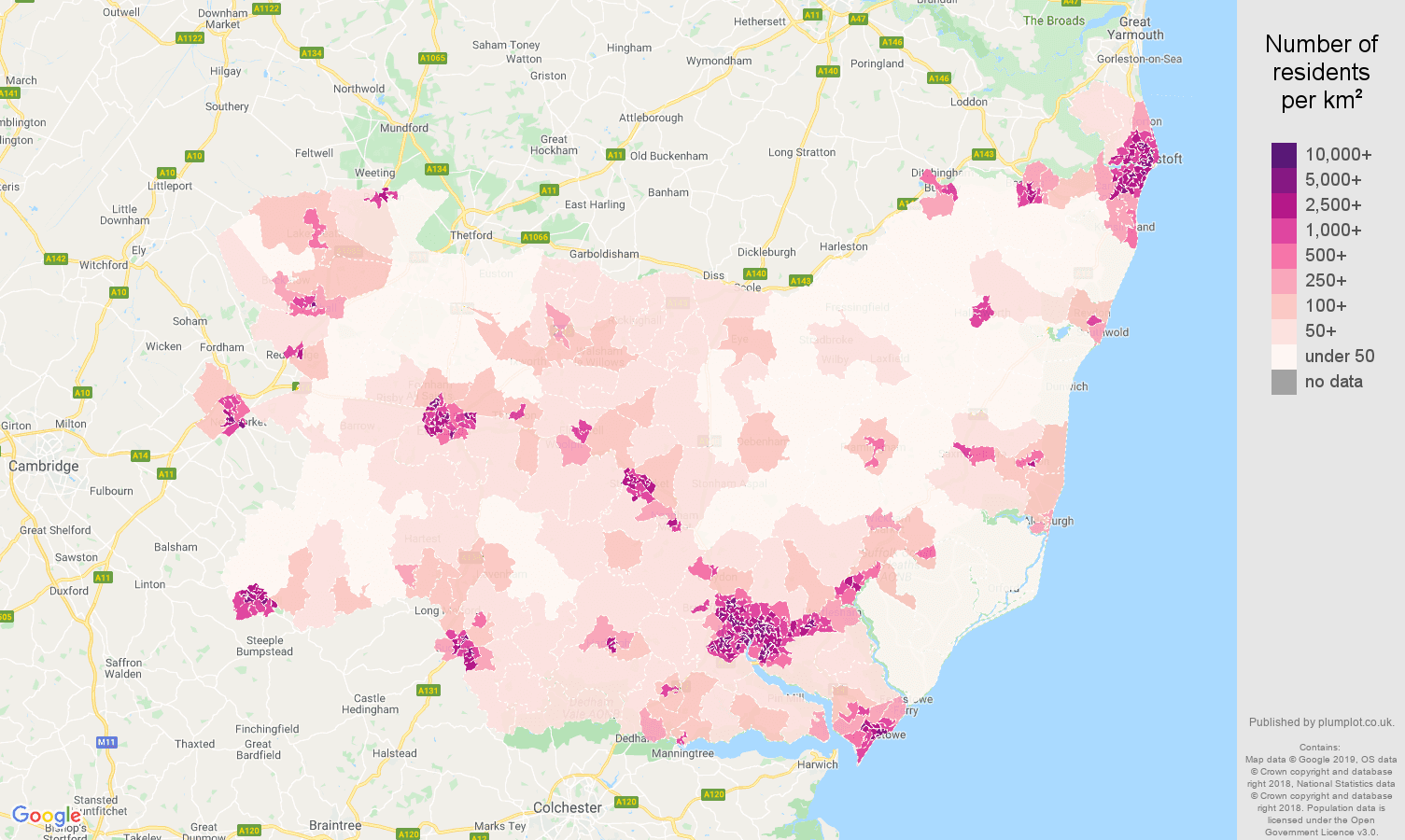Click the Gorleston-on-Sea label
This screenshot has width=1405, height=840.
pyautogui.click(x=1139, y=59)
